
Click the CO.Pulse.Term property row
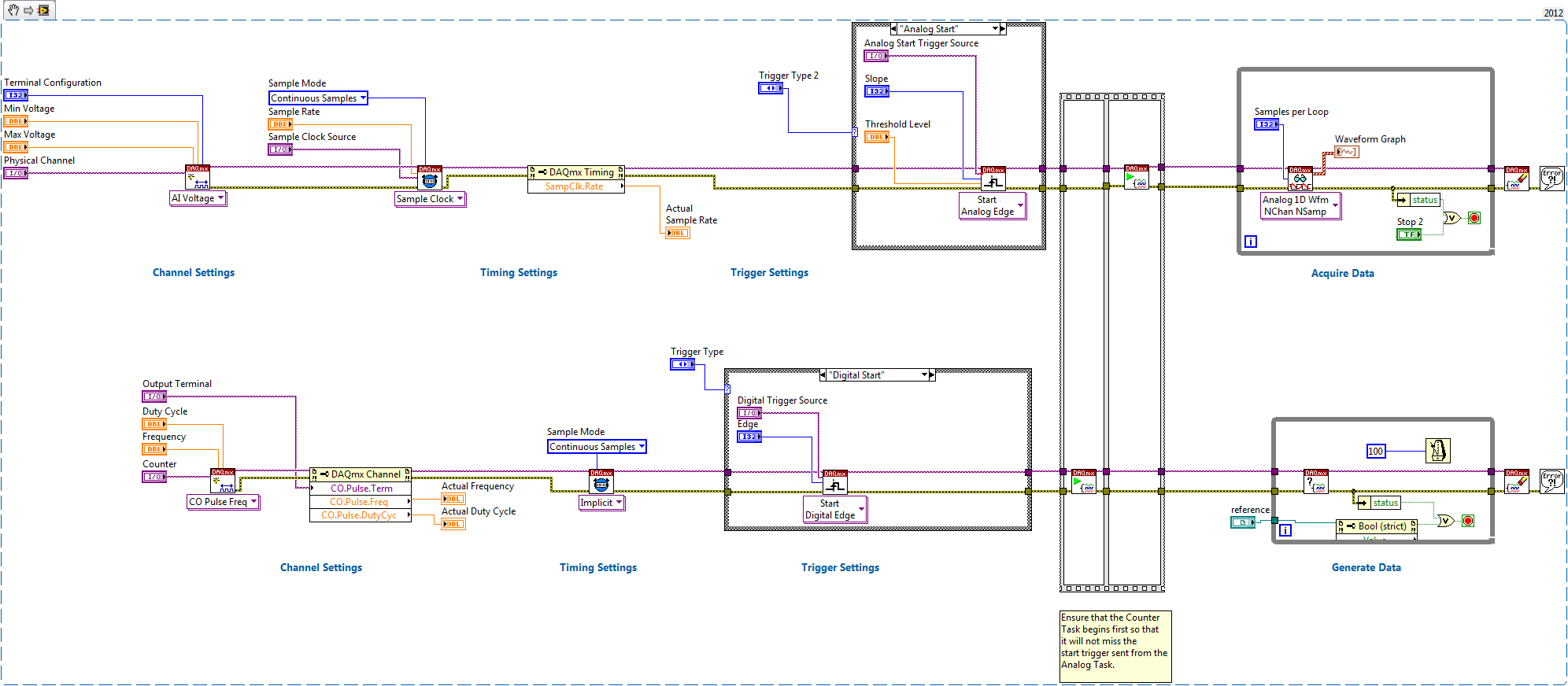click(361, 489)
